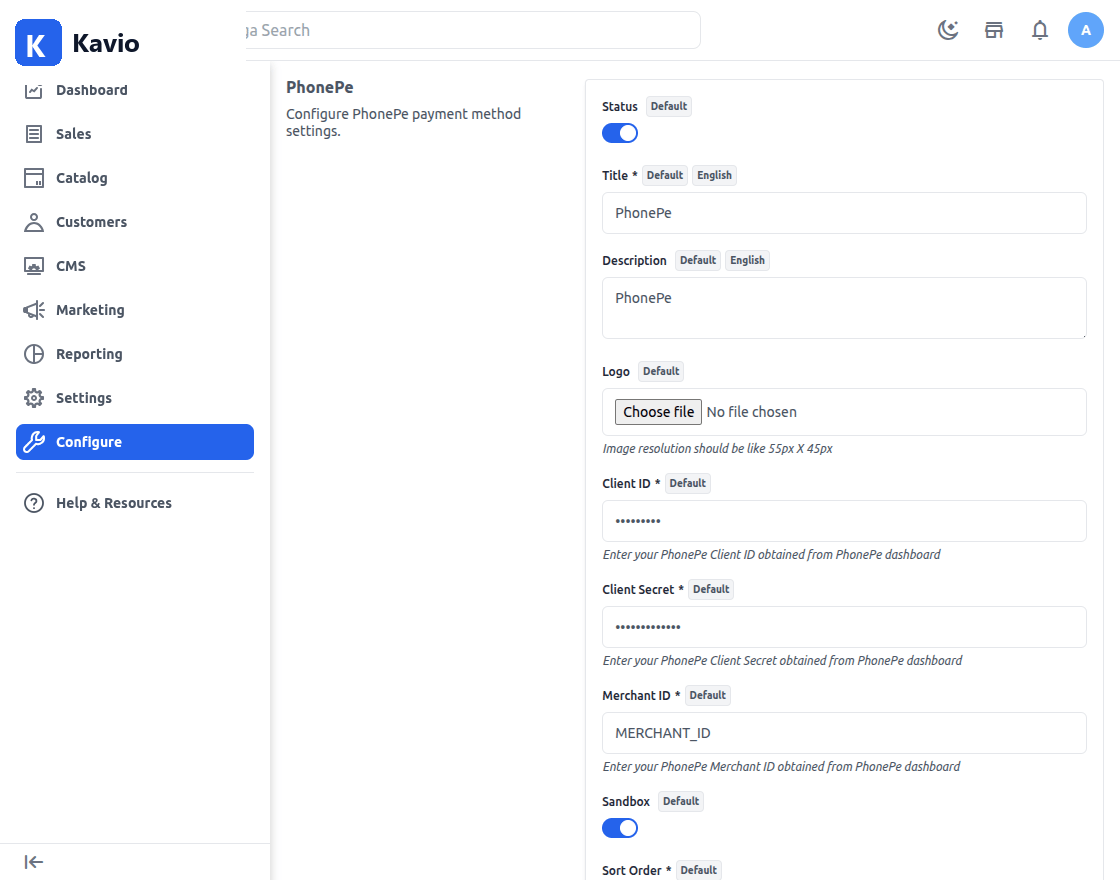Click the Default badge beside Merchant ID
The width and height of the screenshot is (1120, 880).
(707, 696)
